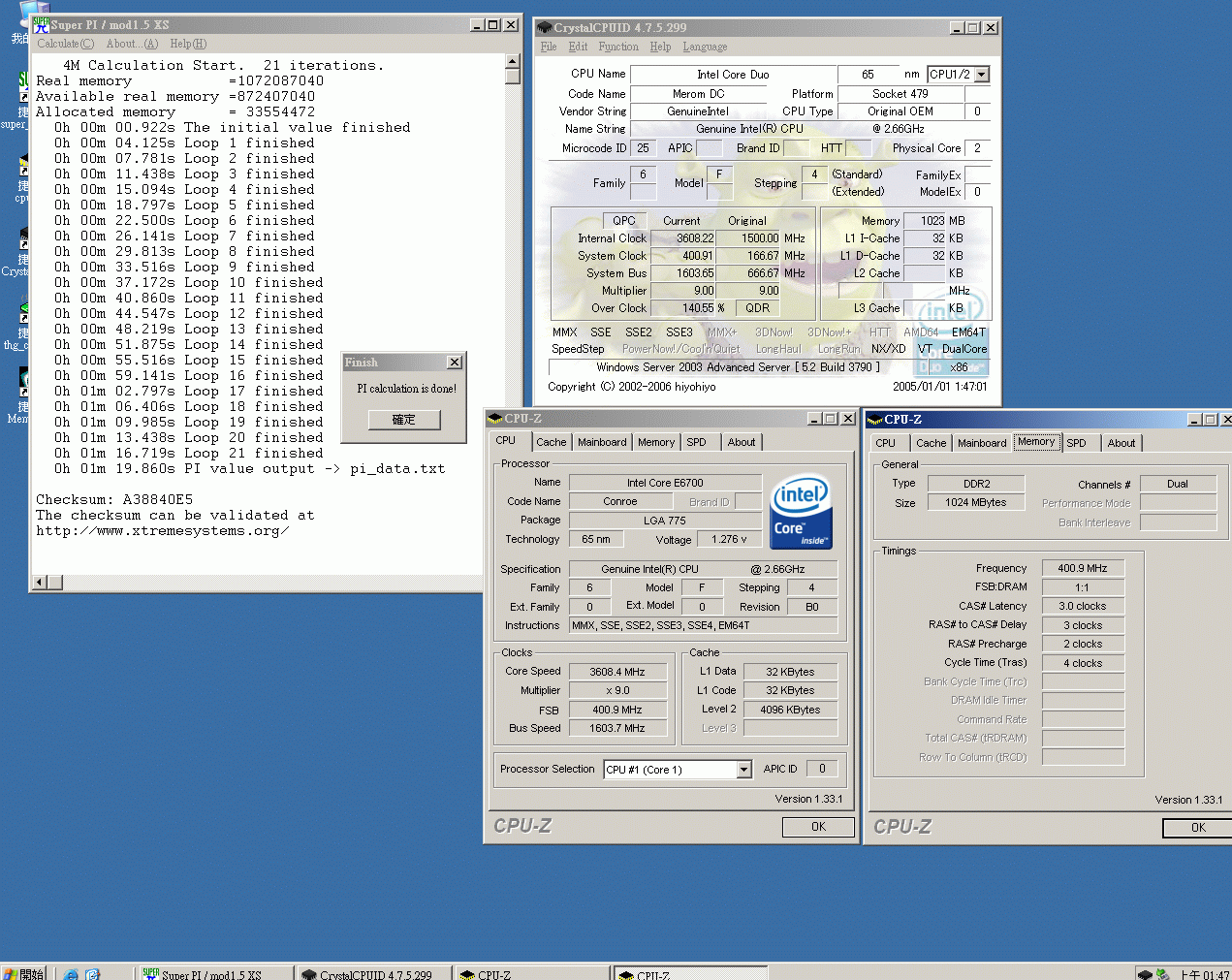Screen dimensions: 1232x980
Task: Switch to the About tab in the CPU-Z window with the Timings panel
Action: [1121, 443]
